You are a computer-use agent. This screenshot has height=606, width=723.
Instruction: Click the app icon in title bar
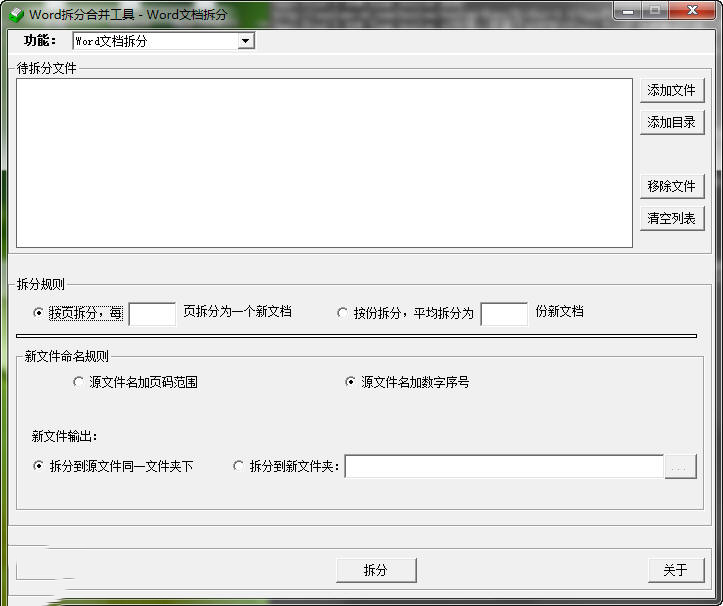click(16, 15)
